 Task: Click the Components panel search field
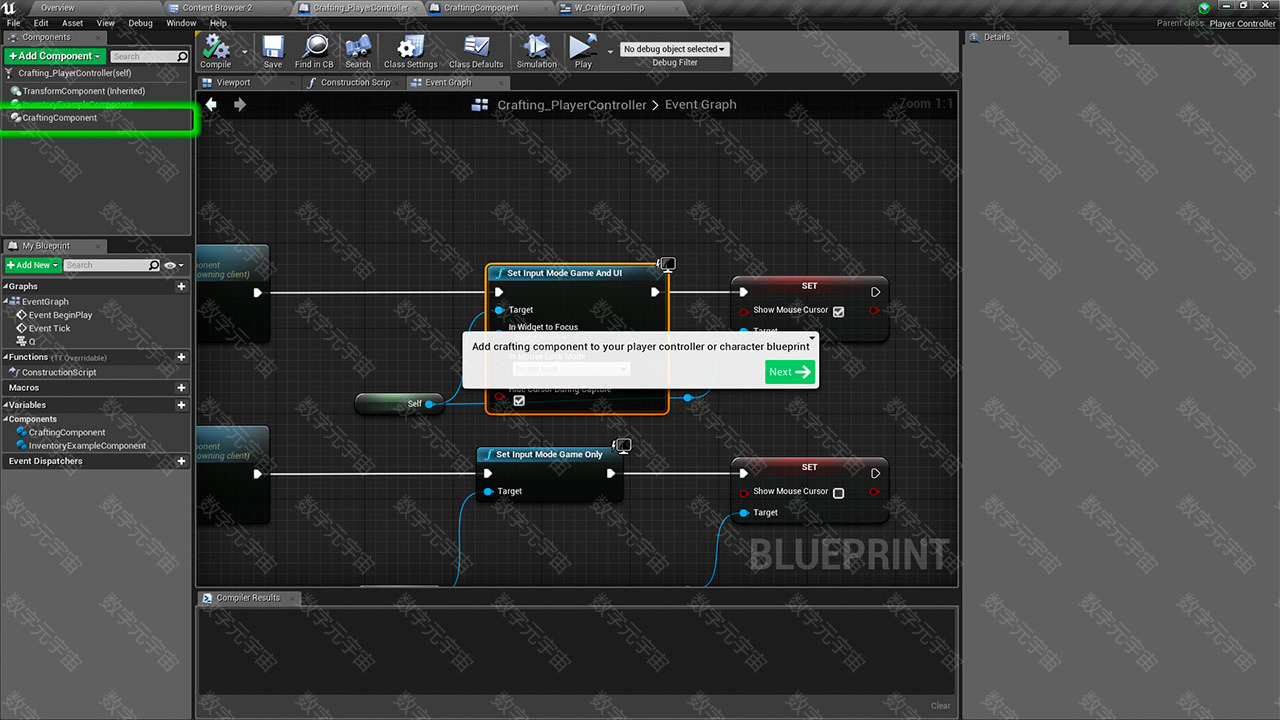click(142, 57)
